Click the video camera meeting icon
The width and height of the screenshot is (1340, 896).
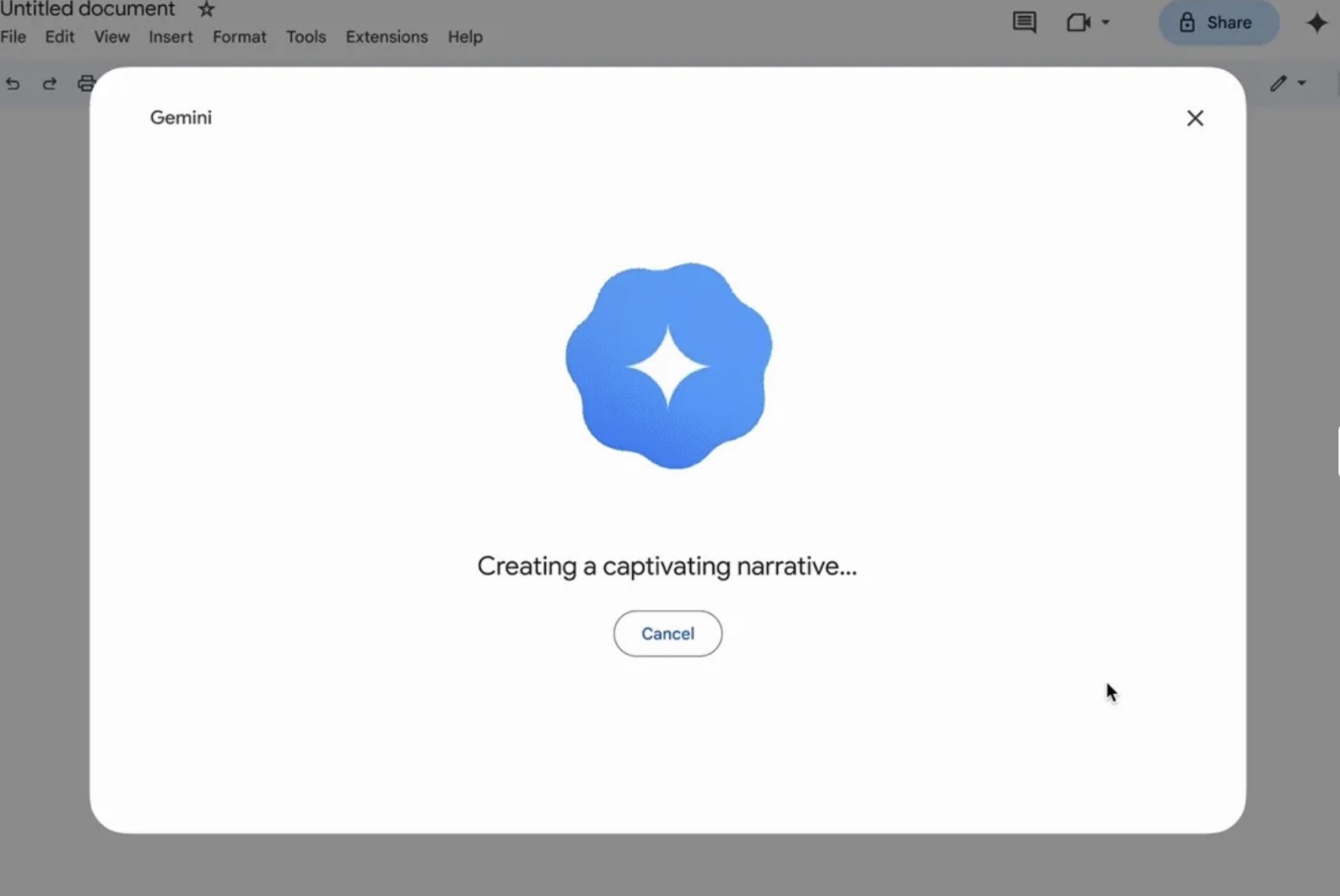[1078, 23]
